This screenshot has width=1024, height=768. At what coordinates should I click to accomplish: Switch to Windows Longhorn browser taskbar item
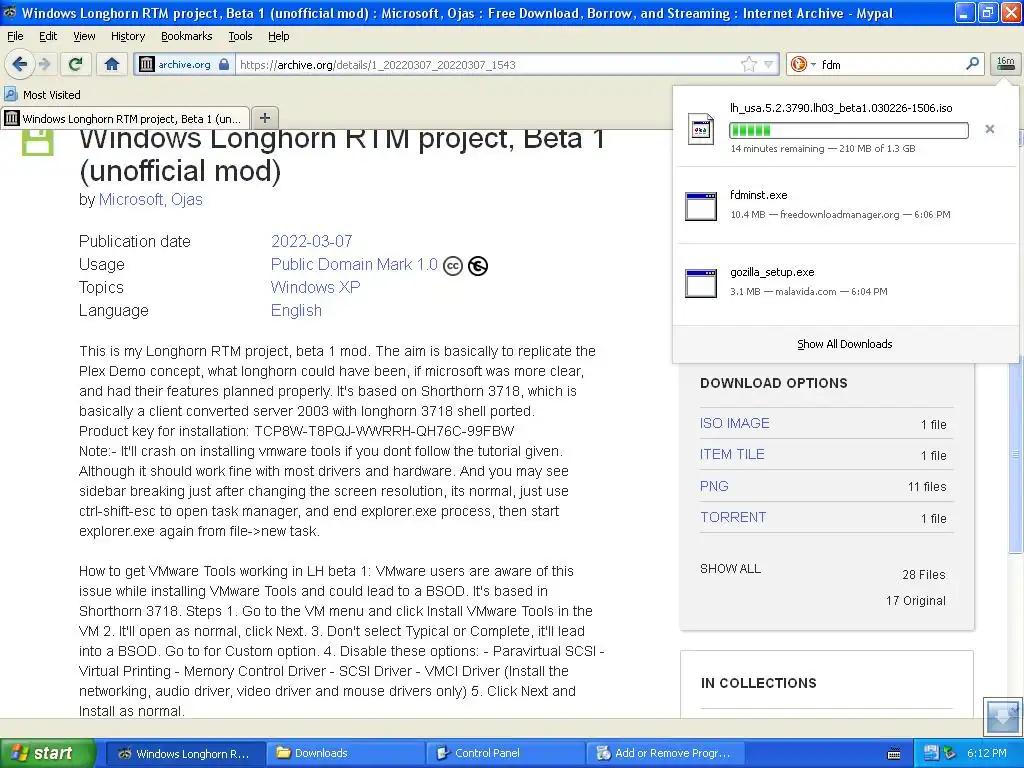point(185,753)
